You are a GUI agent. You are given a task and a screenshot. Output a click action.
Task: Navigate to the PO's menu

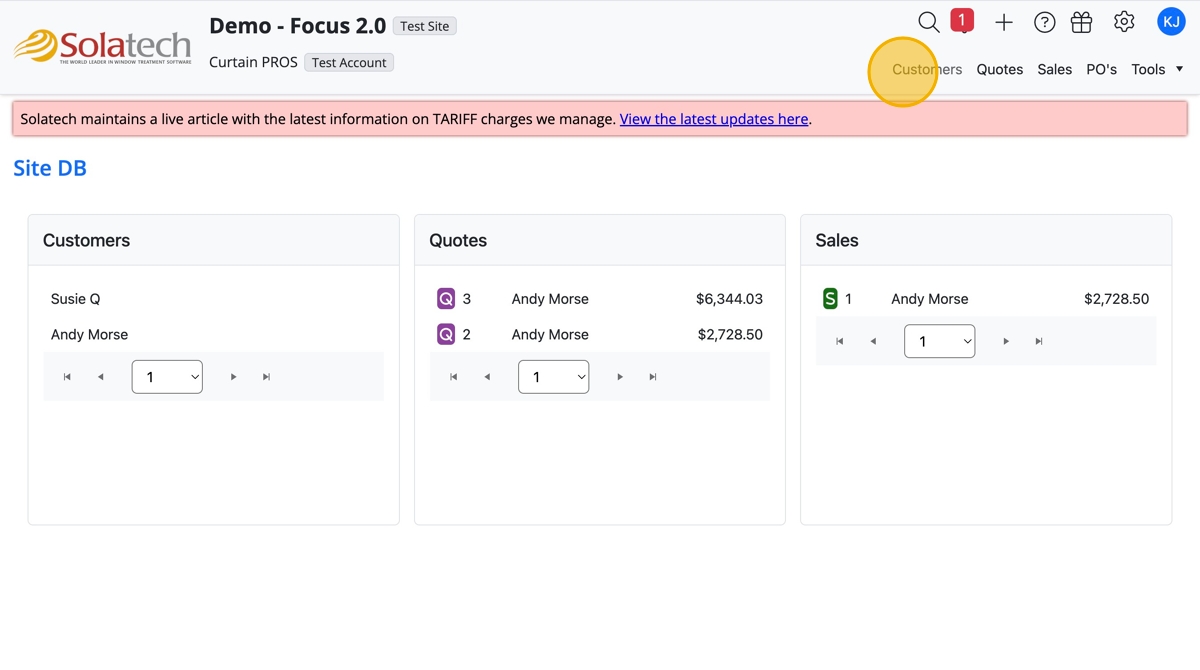tap(1101, 69)
